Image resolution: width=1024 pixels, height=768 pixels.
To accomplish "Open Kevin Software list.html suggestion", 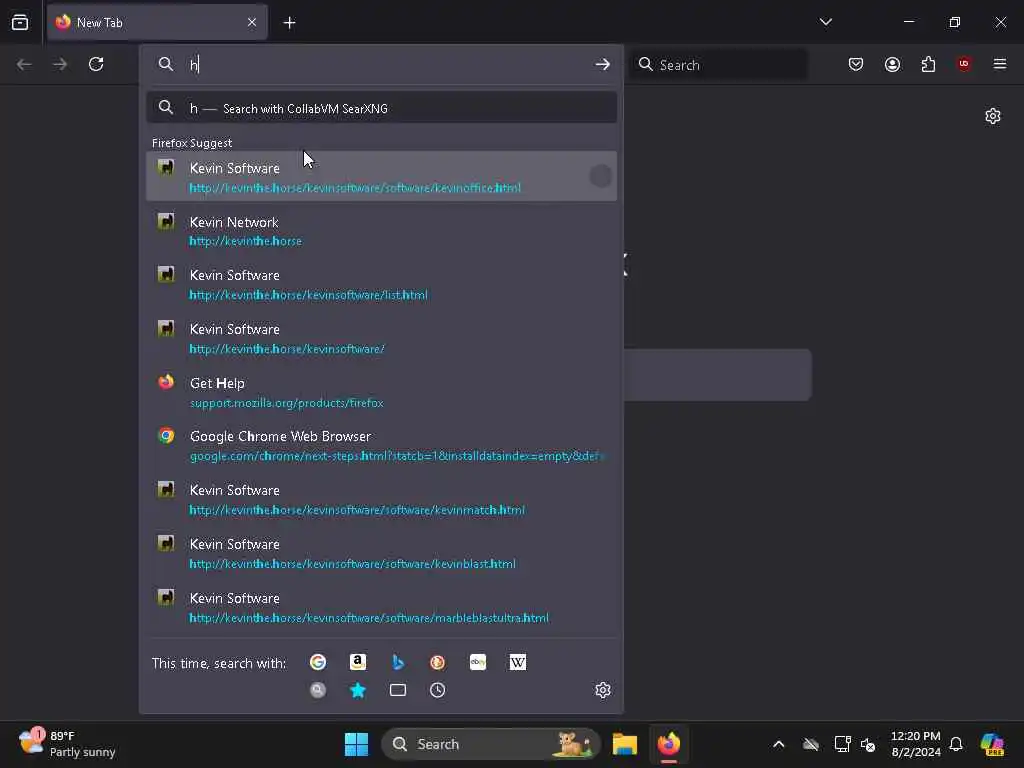I will 381,284.
